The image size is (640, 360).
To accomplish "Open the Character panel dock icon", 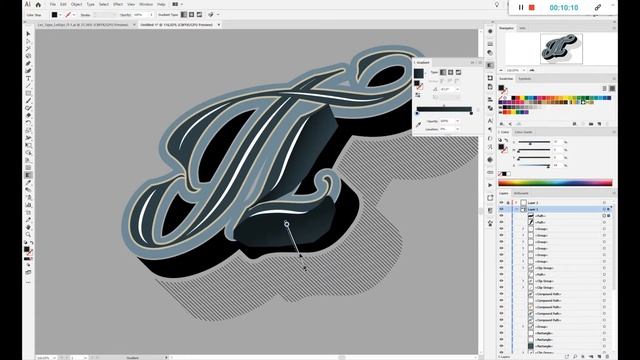I will point(490,120).
